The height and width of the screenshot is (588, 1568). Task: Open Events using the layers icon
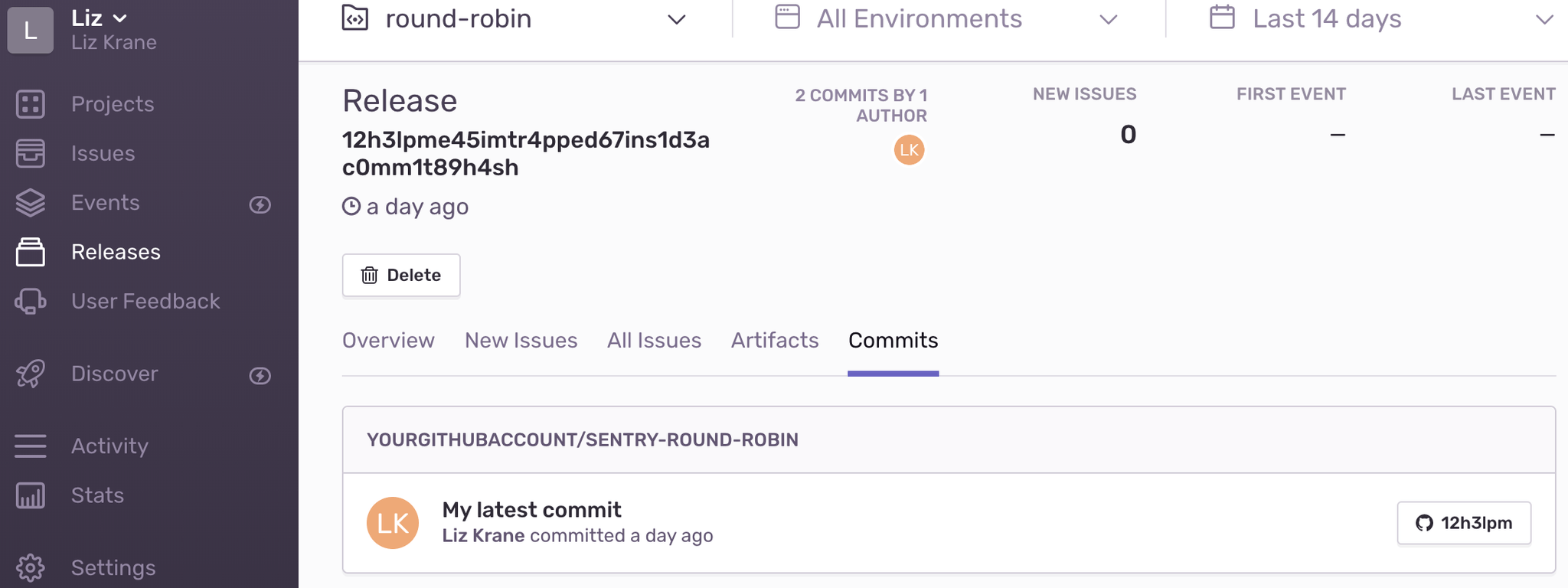tap(30, 202)
